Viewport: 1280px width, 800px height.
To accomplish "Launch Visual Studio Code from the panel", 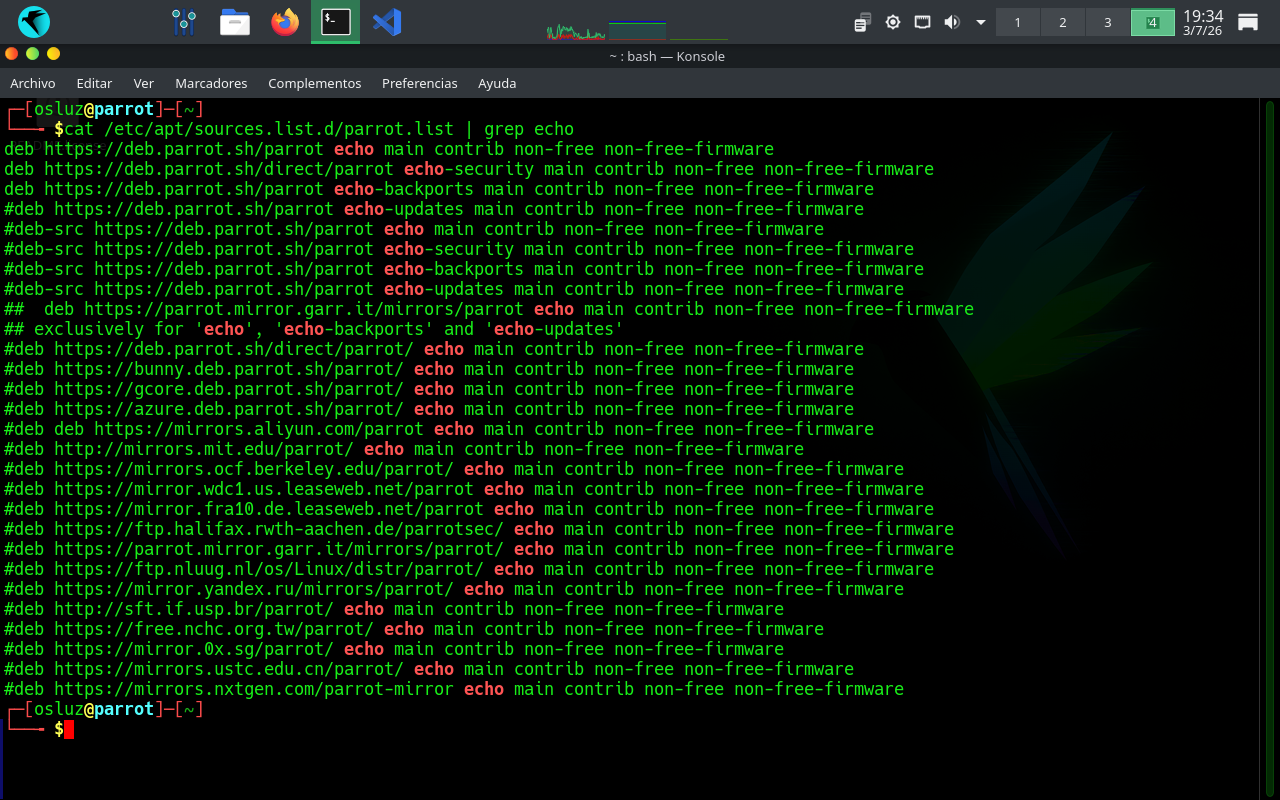I will 387,21.
